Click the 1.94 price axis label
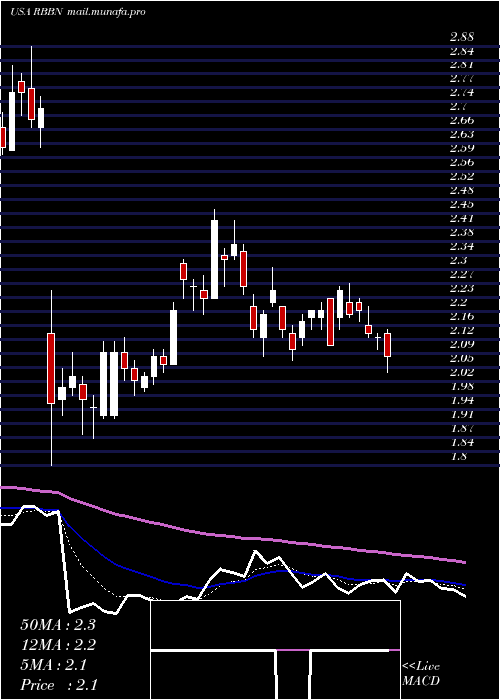 pyautogui.click(x=462, y=400)
